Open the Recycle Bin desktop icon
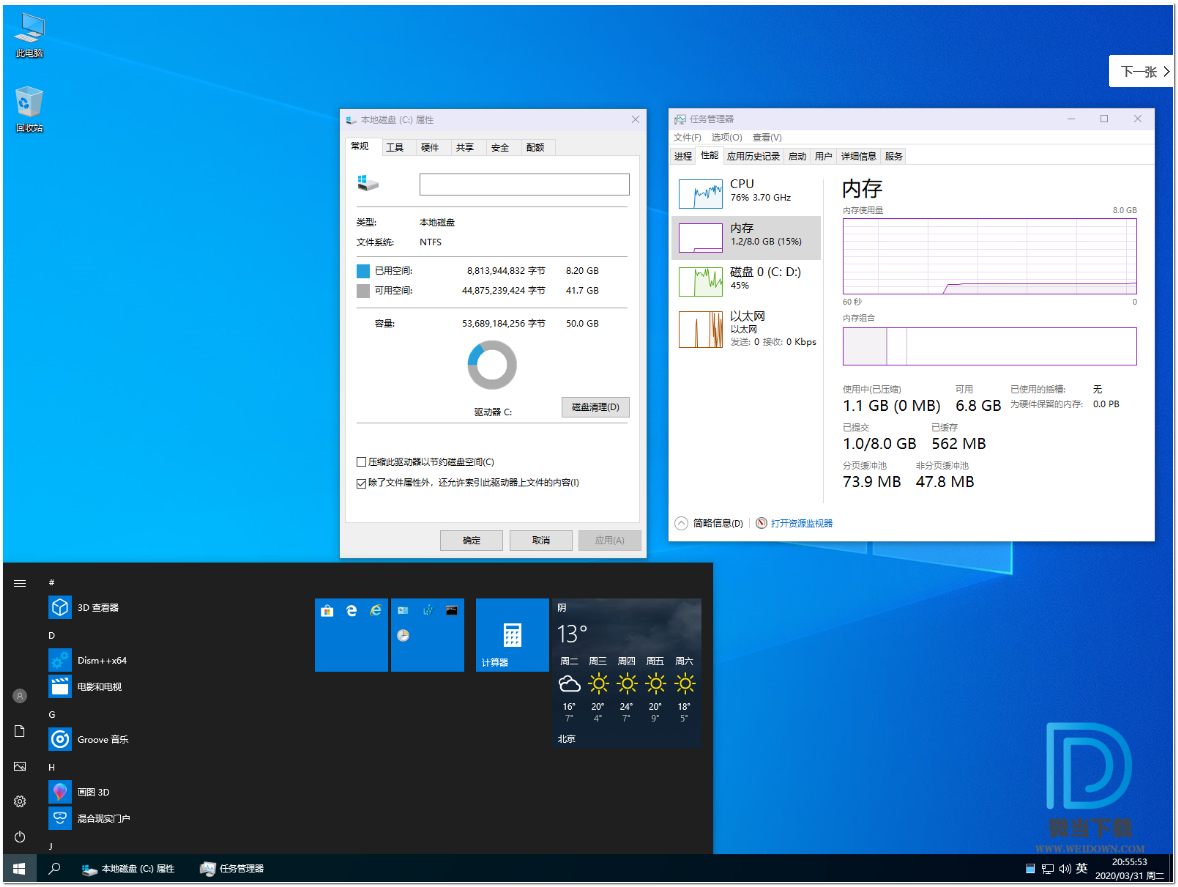 coord(29,109)
